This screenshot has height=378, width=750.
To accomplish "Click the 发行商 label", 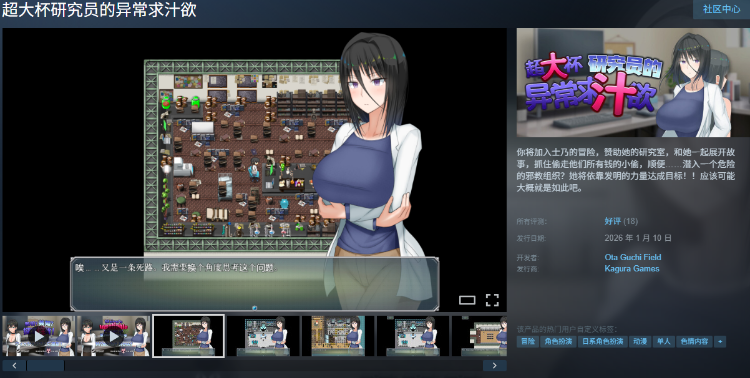I will 527,269.
